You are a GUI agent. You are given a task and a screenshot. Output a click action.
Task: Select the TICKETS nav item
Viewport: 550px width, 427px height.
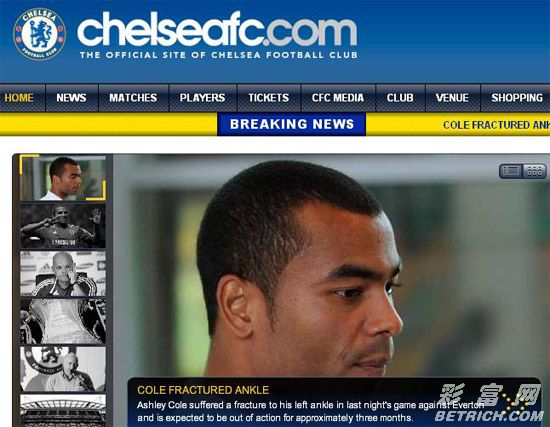[x=269, y=98]
